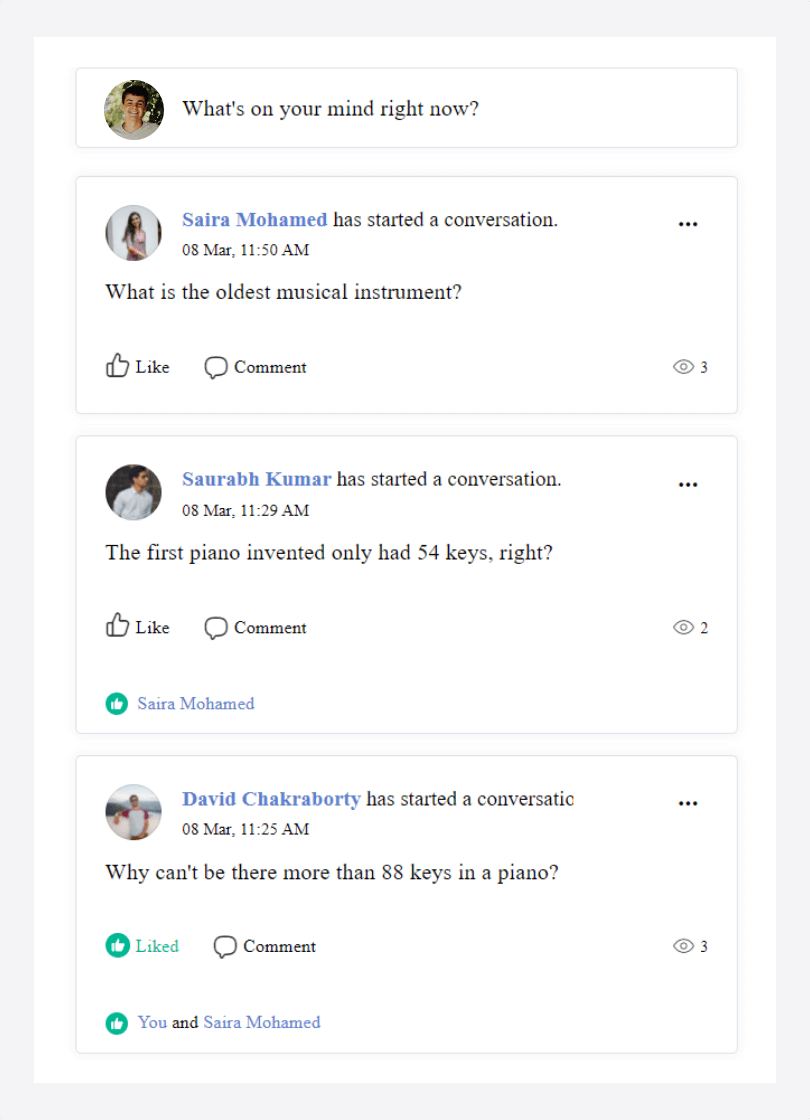Click views eye icon on David's post

684,946
